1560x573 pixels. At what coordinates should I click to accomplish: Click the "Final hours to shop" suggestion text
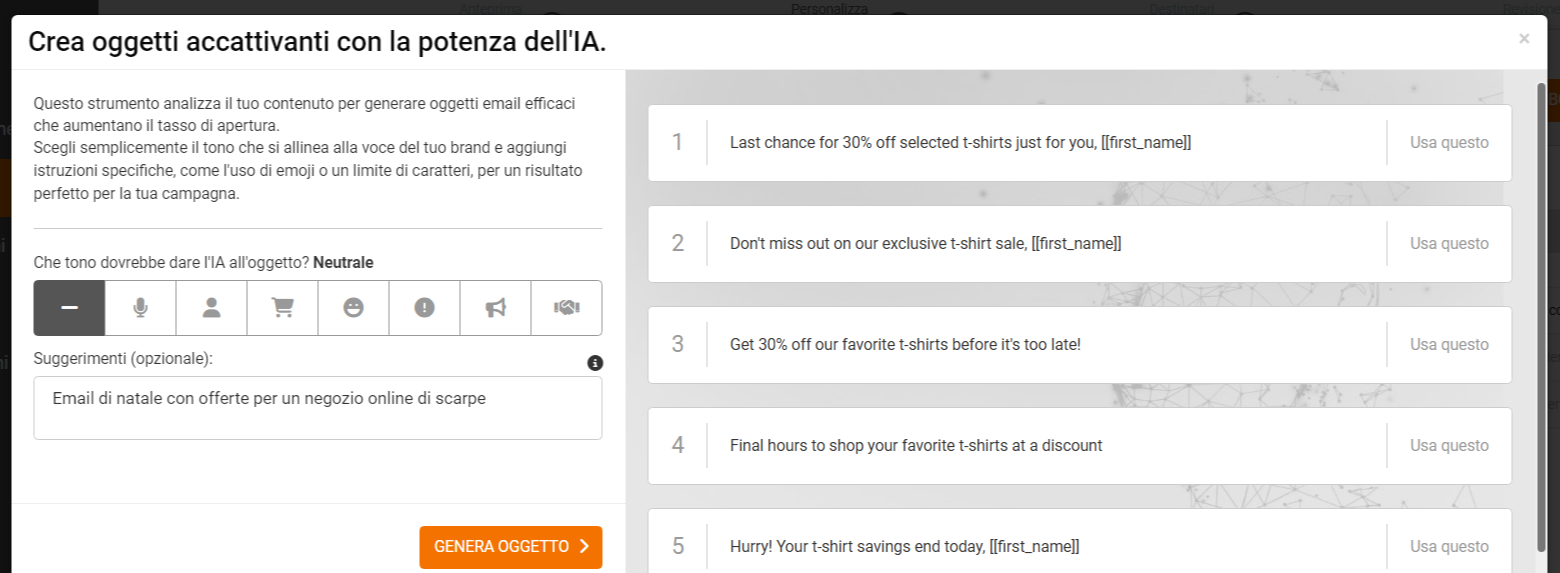coord(916,446)
